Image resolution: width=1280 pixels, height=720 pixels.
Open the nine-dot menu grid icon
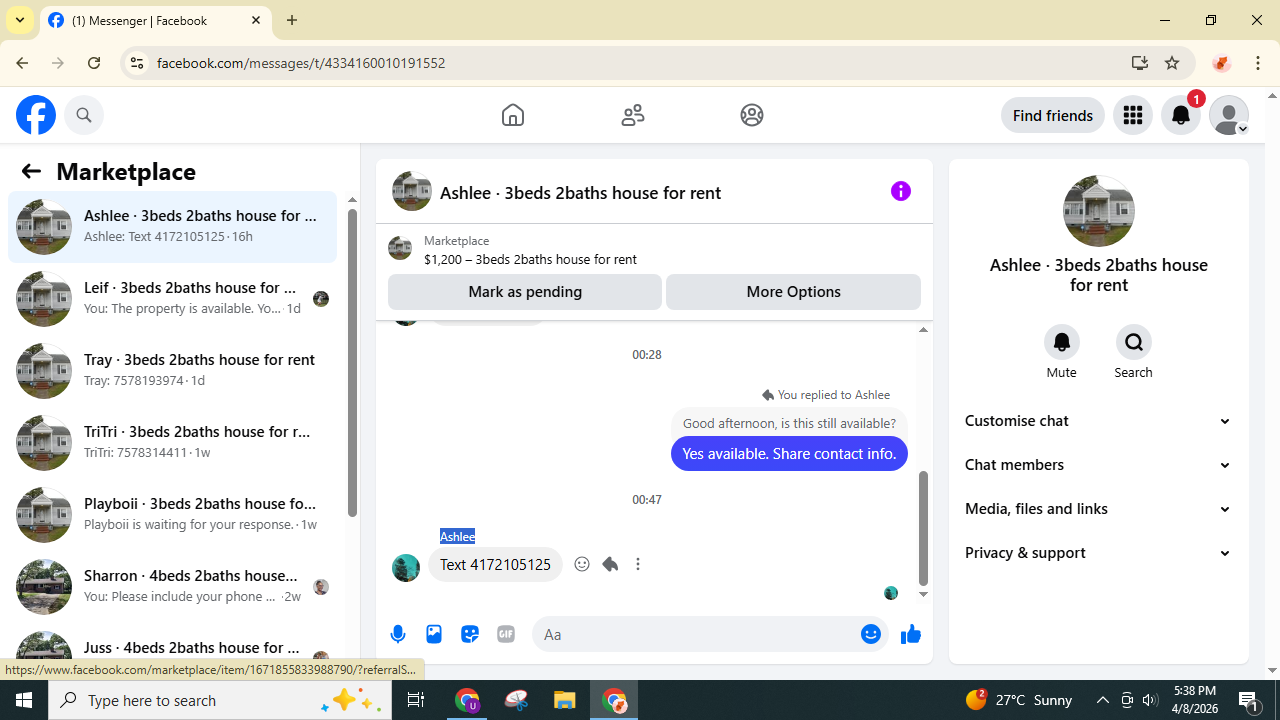point(1133,115)
